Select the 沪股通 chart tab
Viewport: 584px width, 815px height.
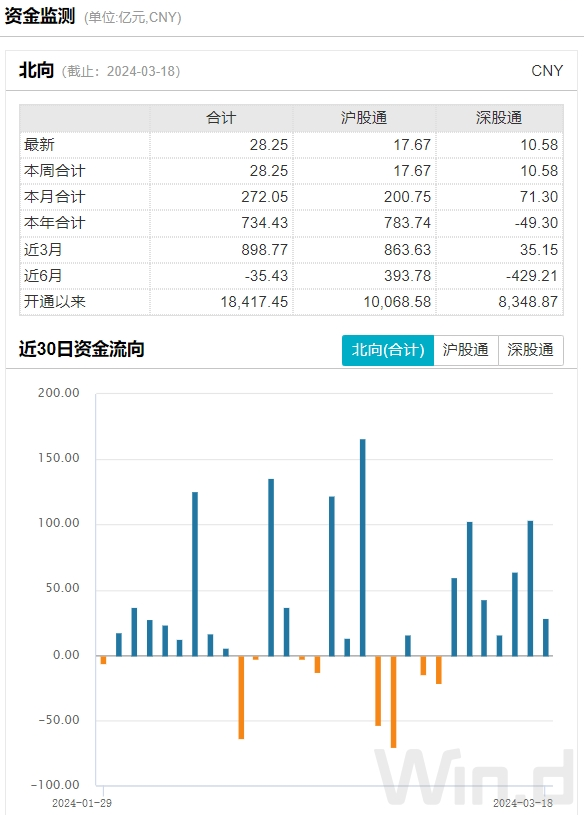pos(466,350)
